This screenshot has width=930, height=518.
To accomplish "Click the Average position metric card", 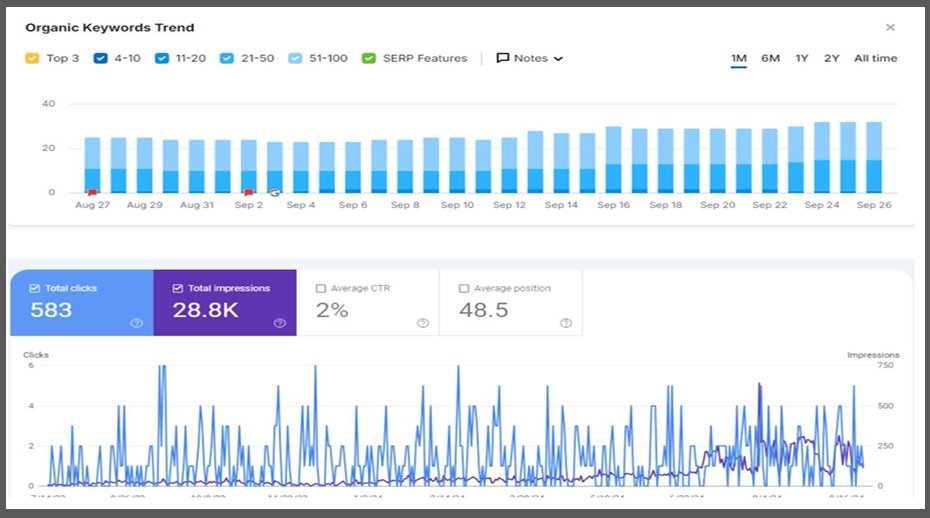I will 510,303.
